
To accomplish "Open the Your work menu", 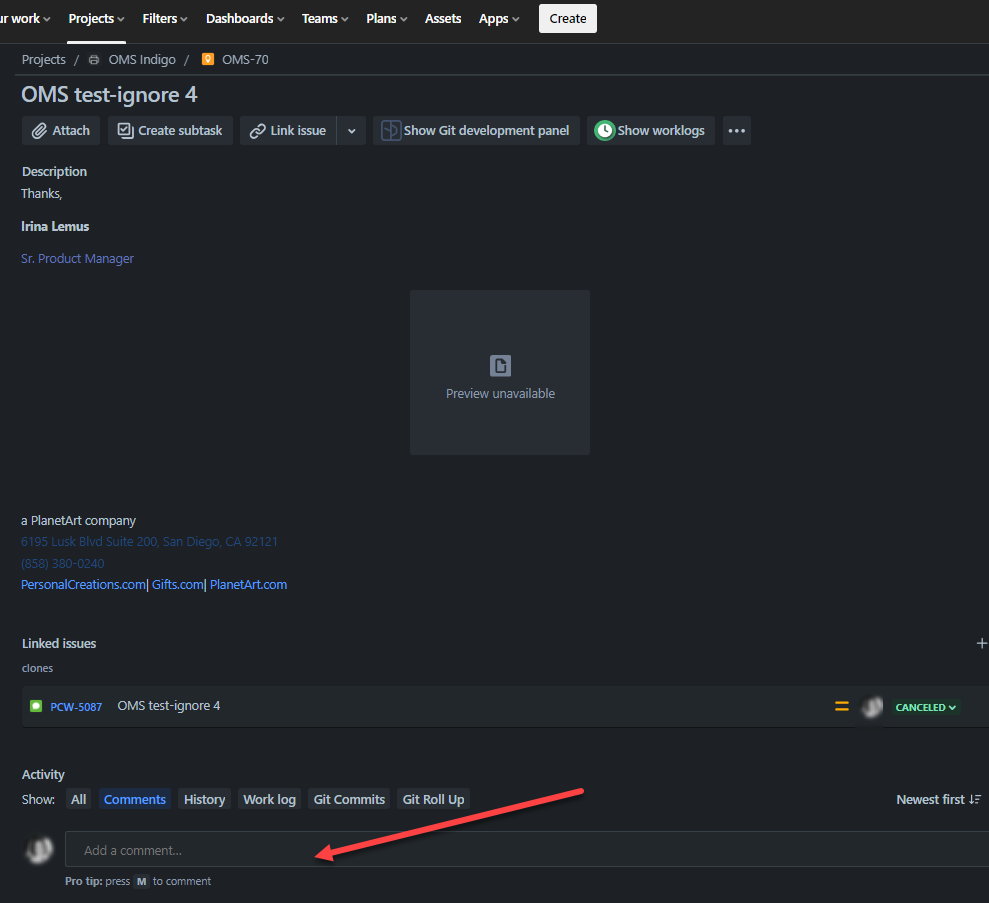I will tap(25, 19).
